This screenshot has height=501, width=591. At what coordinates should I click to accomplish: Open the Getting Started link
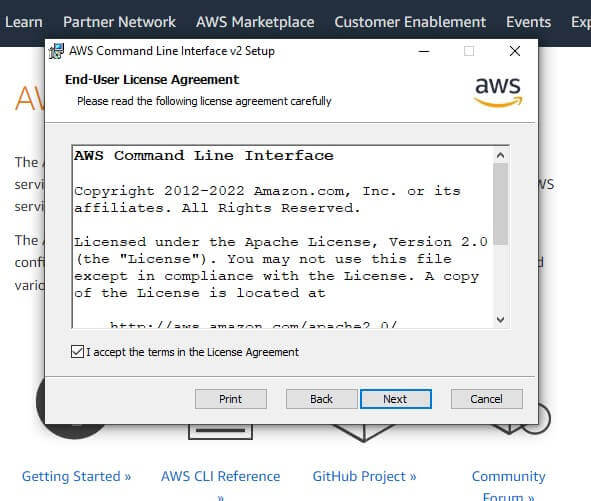click(x=77, y=476)
